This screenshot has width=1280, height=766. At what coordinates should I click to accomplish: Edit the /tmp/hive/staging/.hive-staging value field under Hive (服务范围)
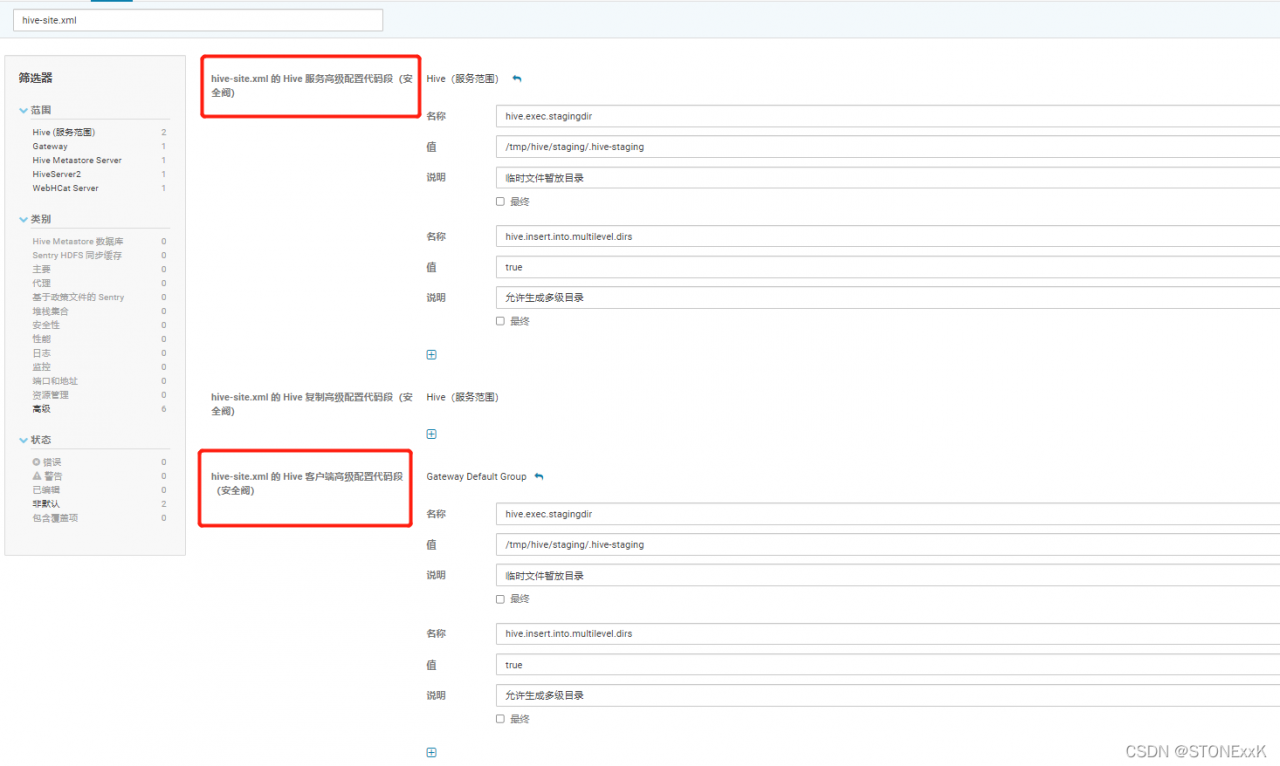pos(888,147)
